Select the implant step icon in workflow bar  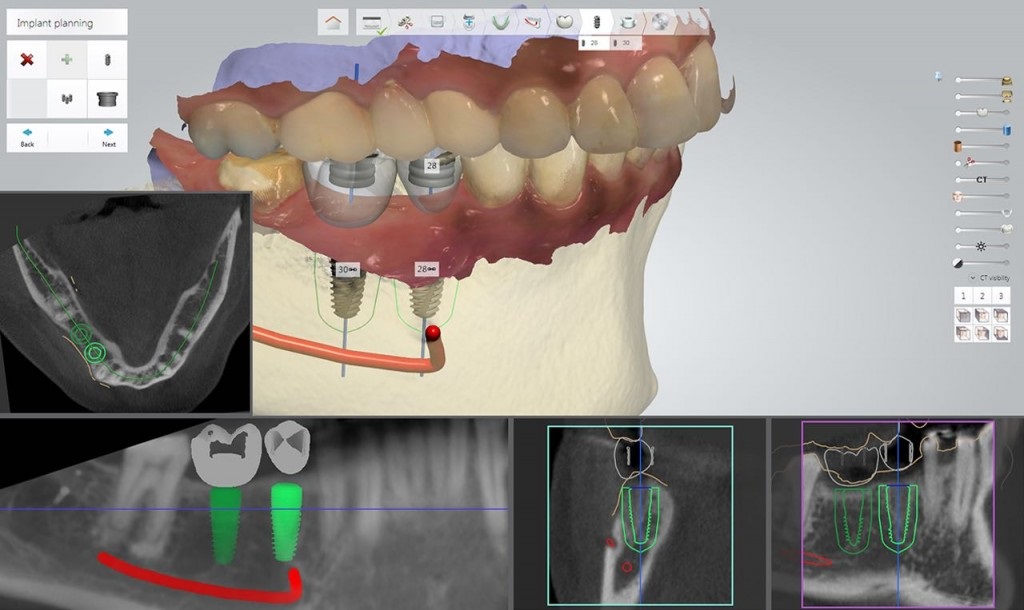click(x=596, y=22)
